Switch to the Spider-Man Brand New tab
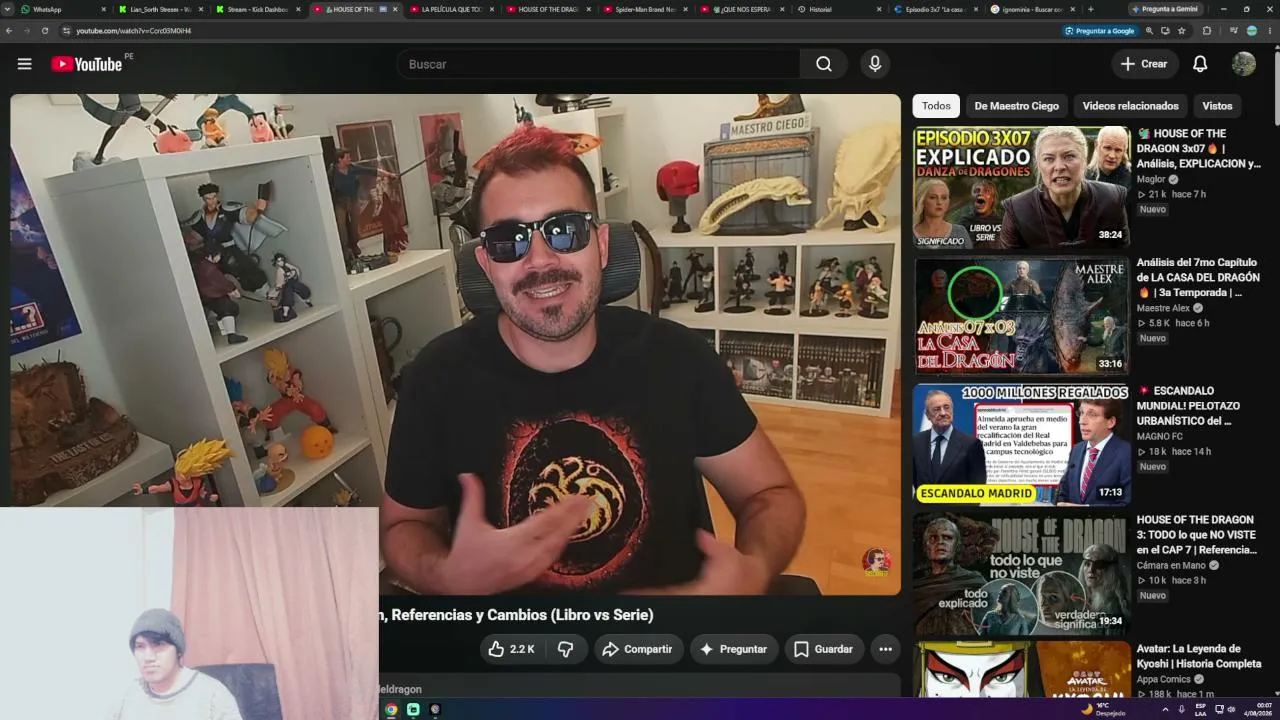The height and width of the screenshot is (720, 1280). (x=644, y=9)
